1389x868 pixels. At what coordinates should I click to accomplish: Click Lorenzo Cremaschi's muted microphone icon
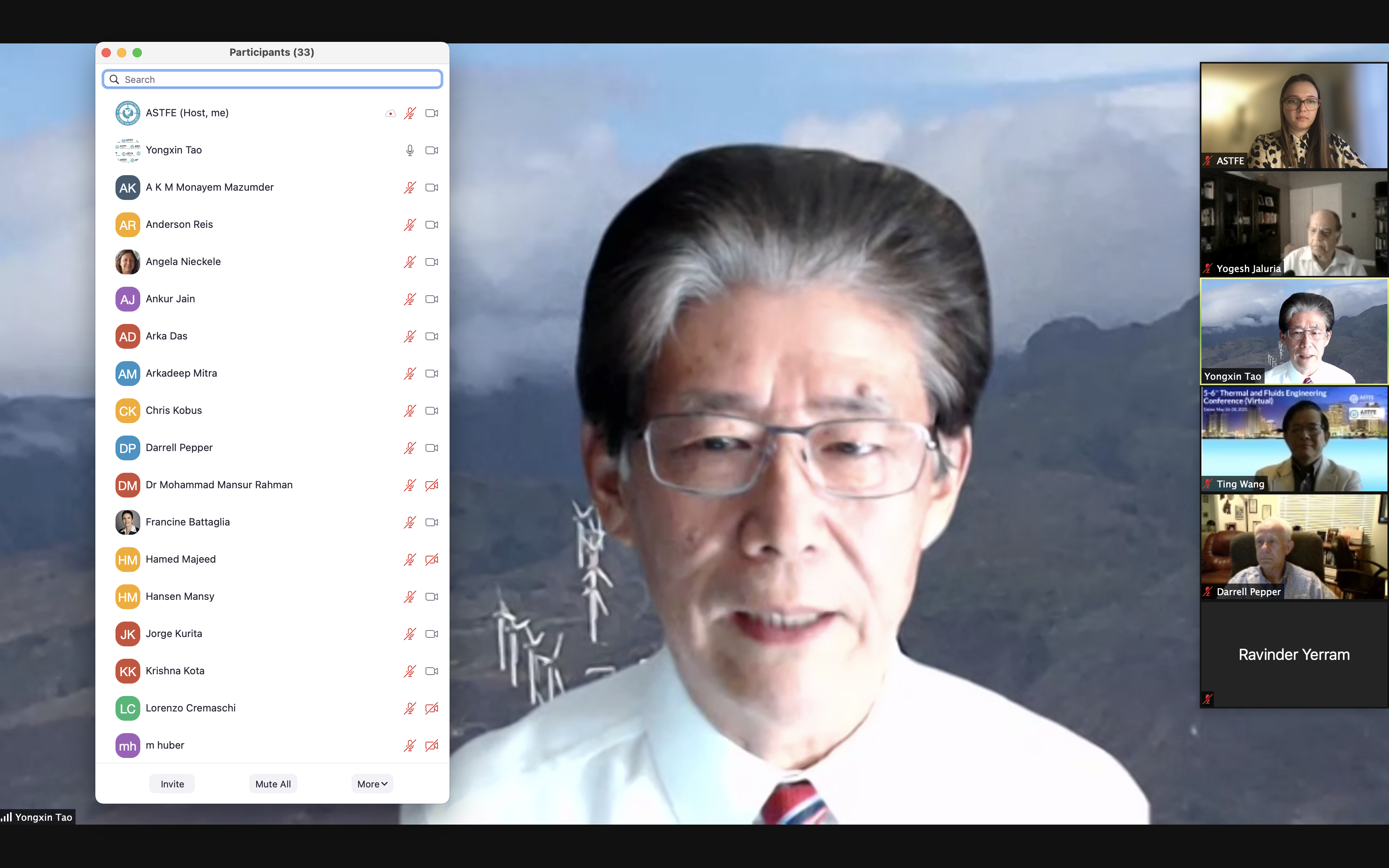(x=410, y=708)
